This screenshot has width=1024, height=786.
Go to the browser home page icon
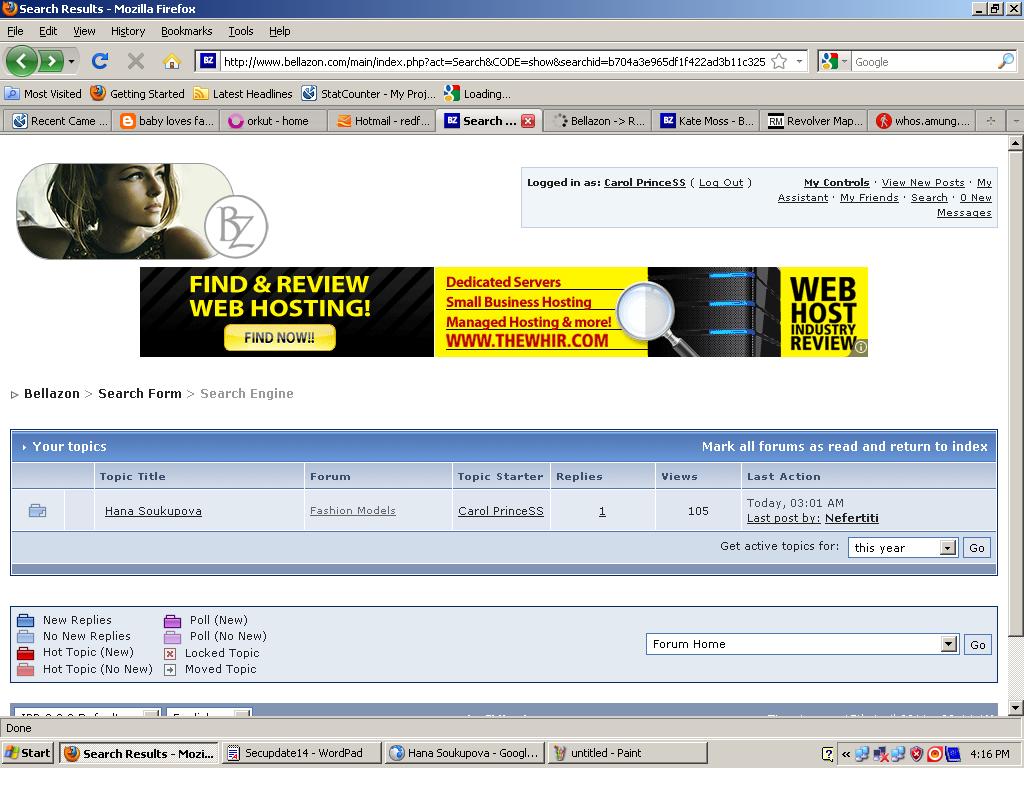(x=171, y=61)
